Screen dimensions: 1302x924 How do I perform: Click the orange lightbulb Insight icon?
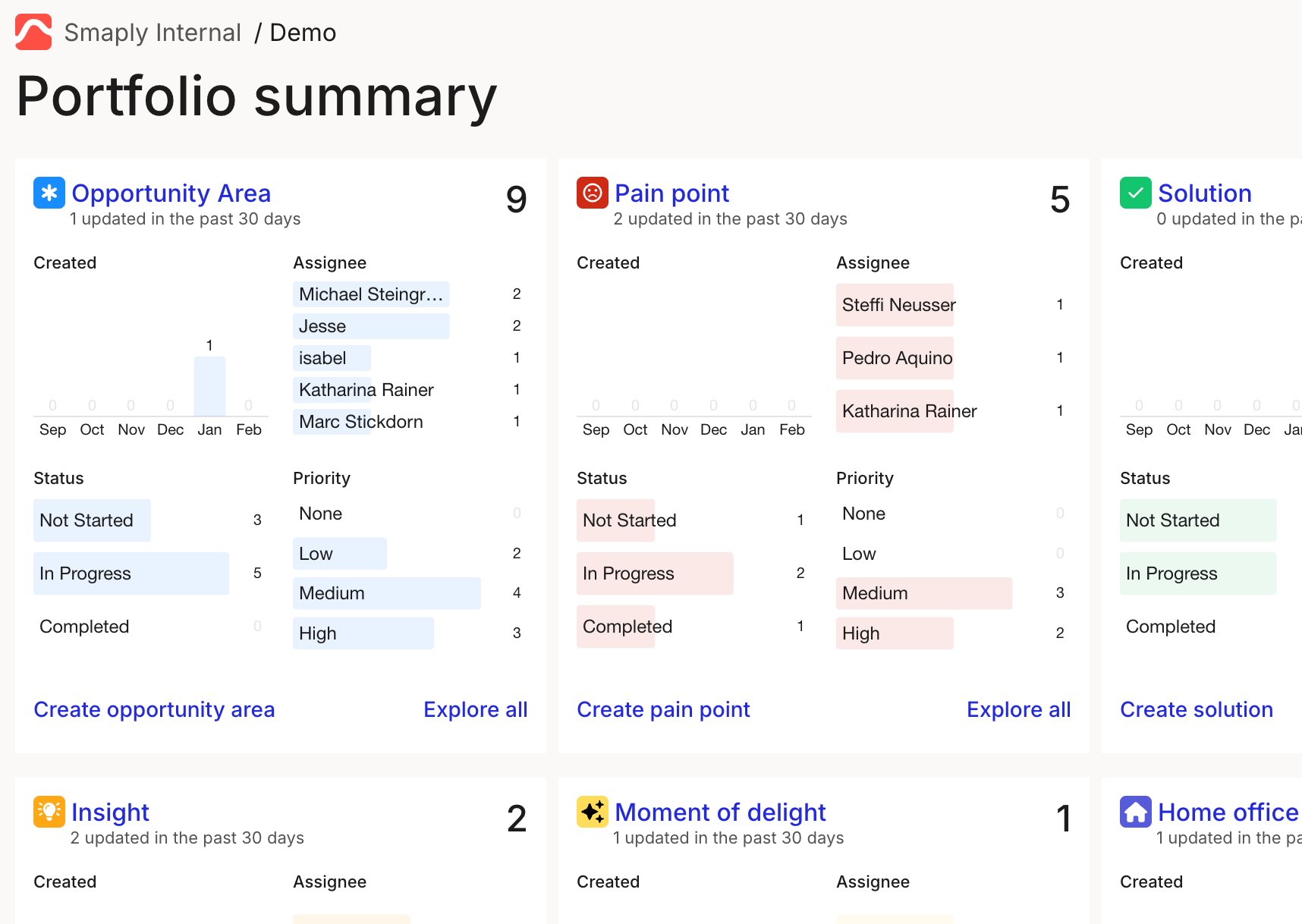pyautogui.click(x=49, y=812)
